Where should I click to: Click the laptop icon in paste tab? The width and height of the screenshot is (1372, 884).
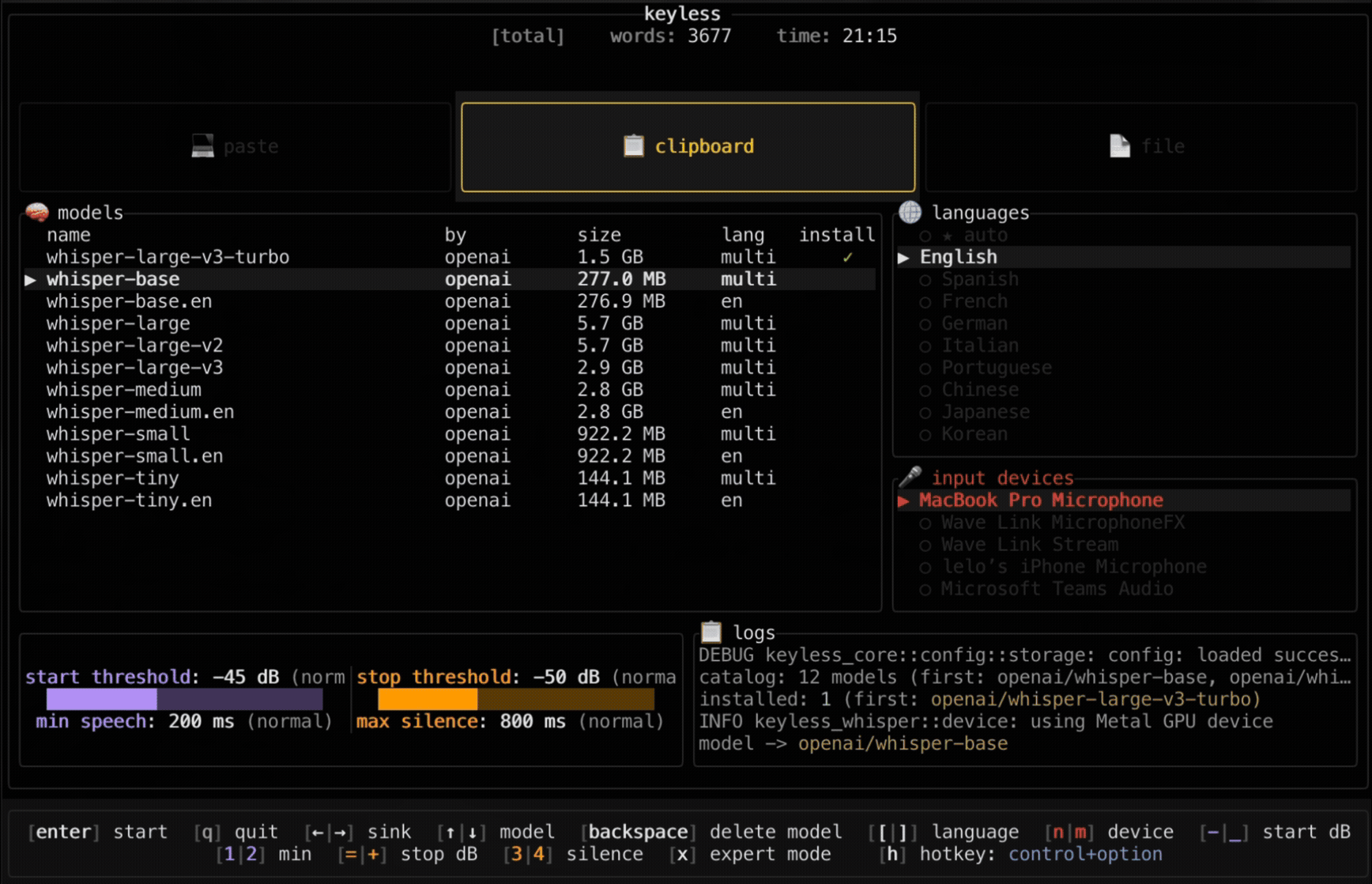click(203, 146)
